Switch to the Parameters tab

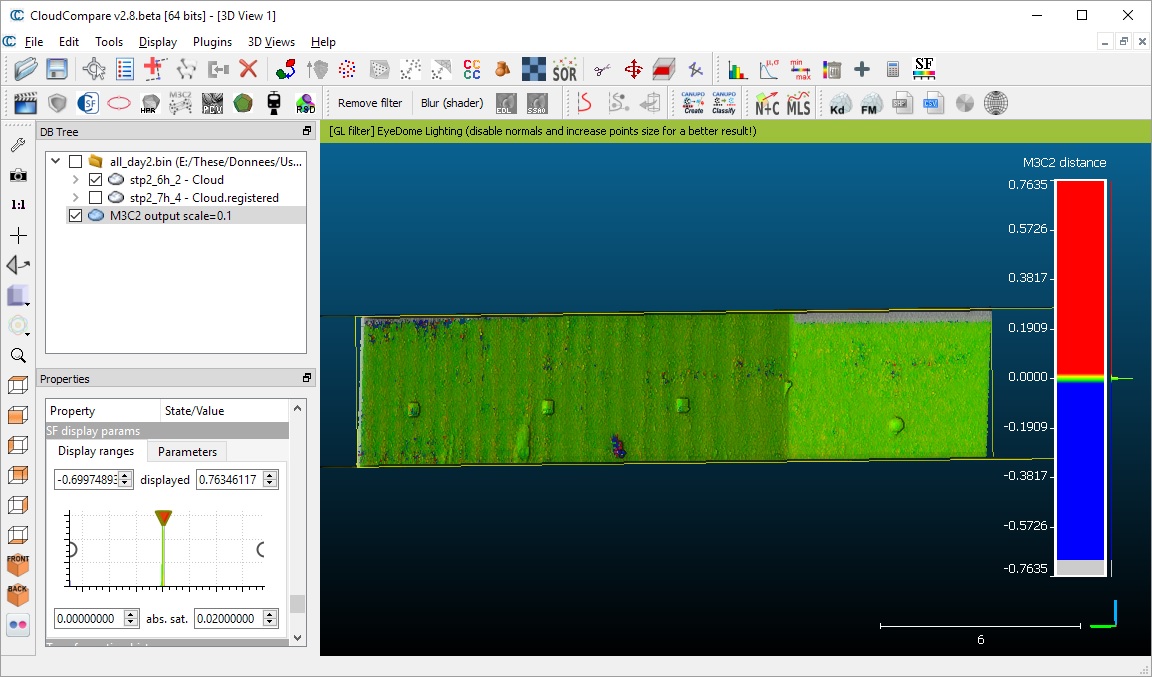tap(187, 452)
